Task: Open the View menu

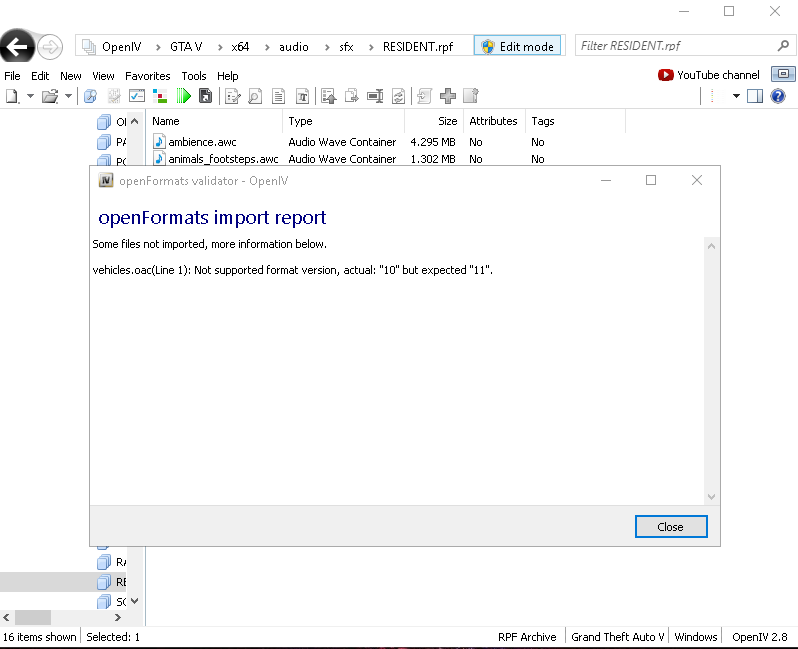Action: (x=103, y=76)
